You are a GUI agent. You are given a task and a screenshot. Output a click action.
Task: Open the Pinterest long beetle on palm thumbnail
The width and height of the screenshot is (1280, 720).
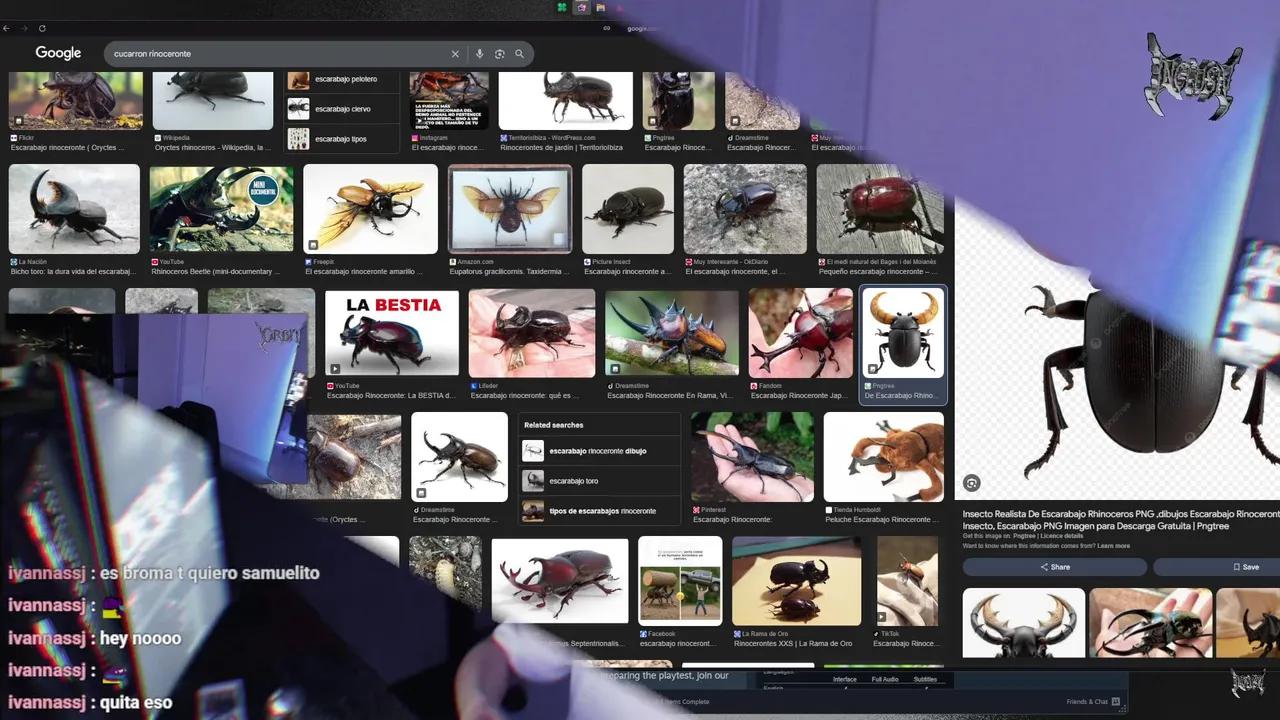click(x=752, y=457)
